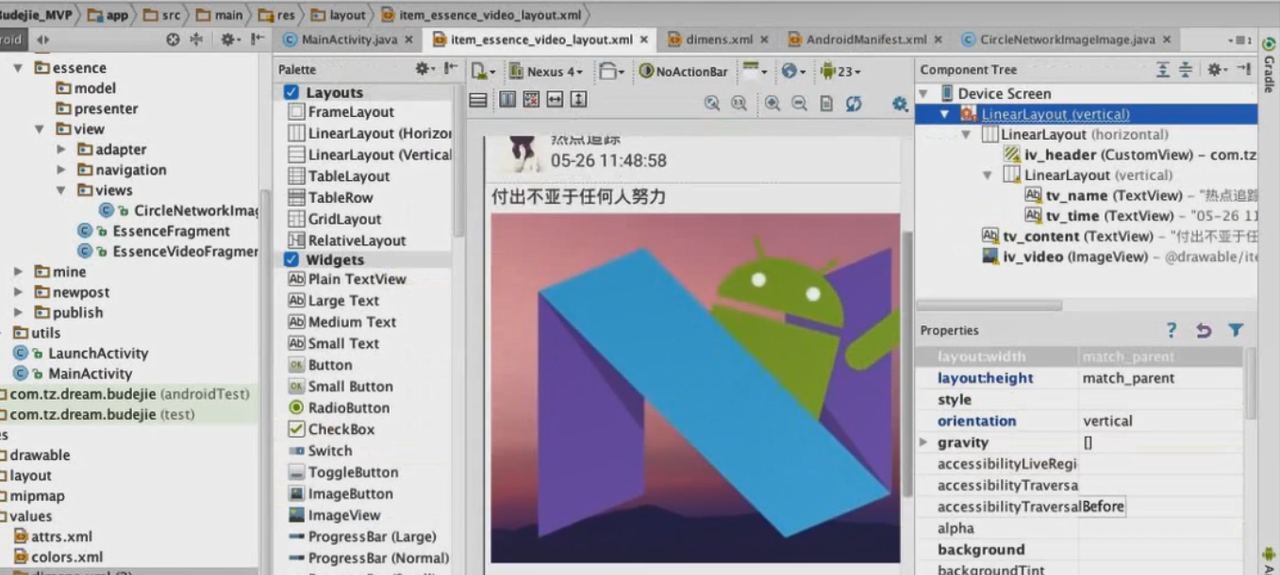Select ToggleButton widget in Palette
The height and width of the screenshot is (575, 1280).
(342, 472)
